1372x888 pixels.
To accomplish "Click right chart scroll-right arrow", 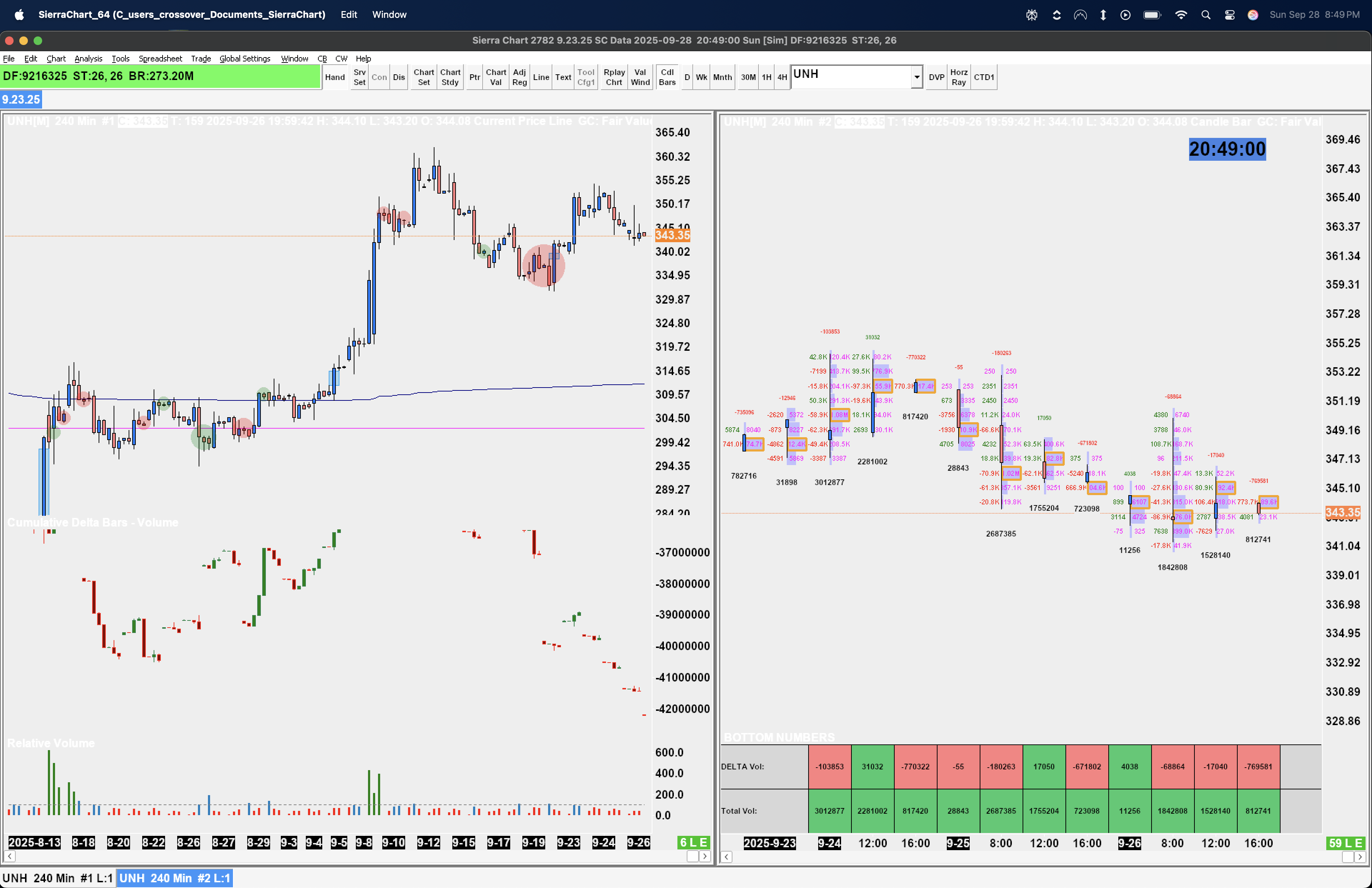I will 1360,857.
